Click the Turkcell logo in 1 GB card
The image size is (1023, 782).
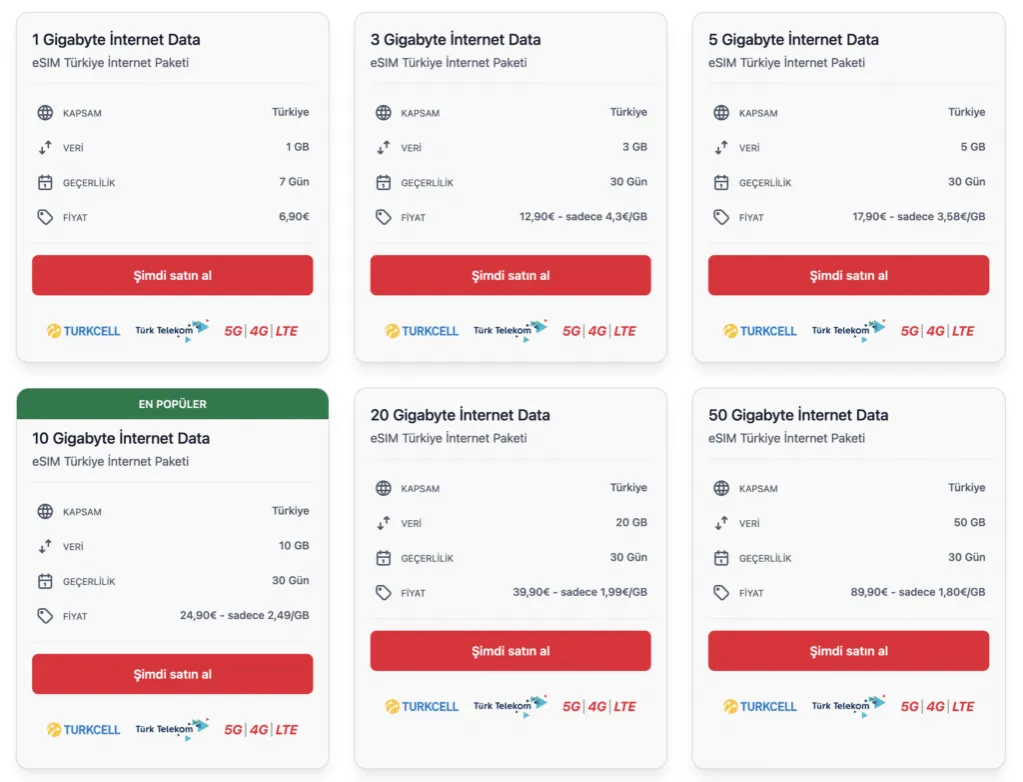(84, 331)
